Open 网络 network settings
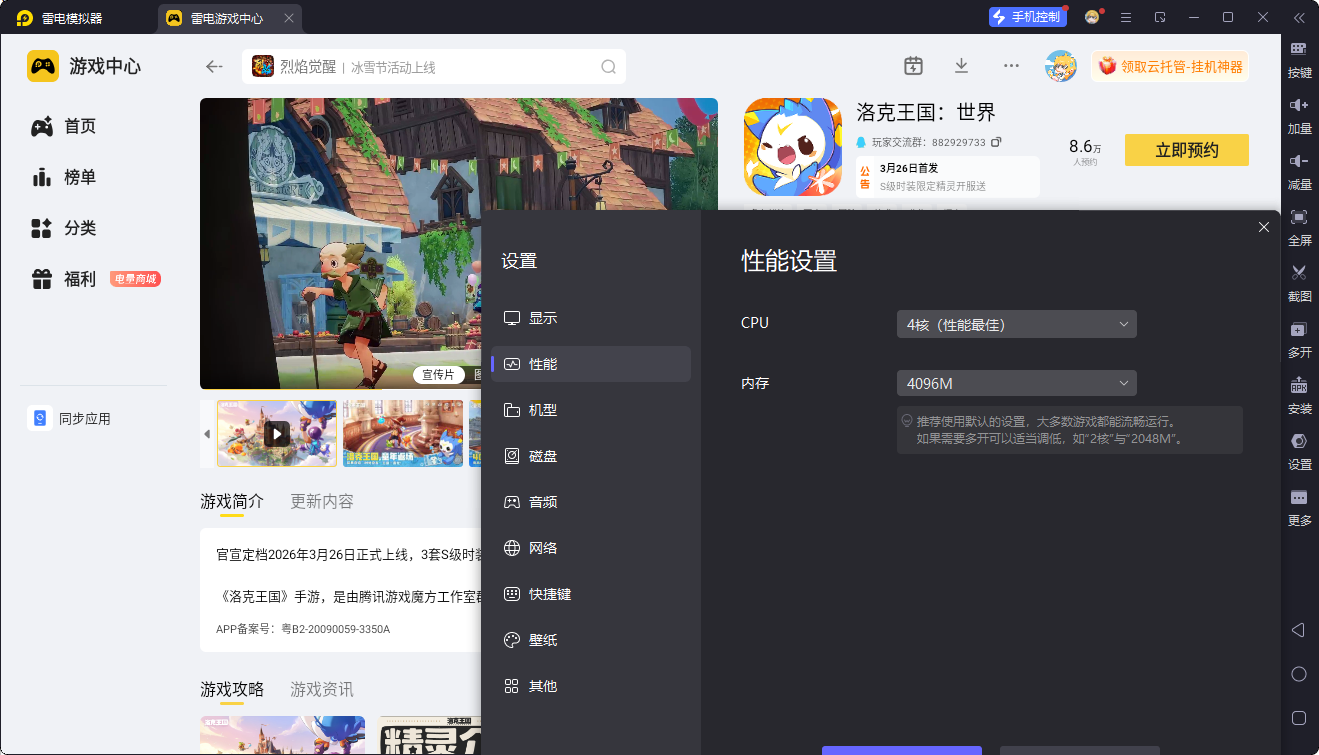 (591, 548)
